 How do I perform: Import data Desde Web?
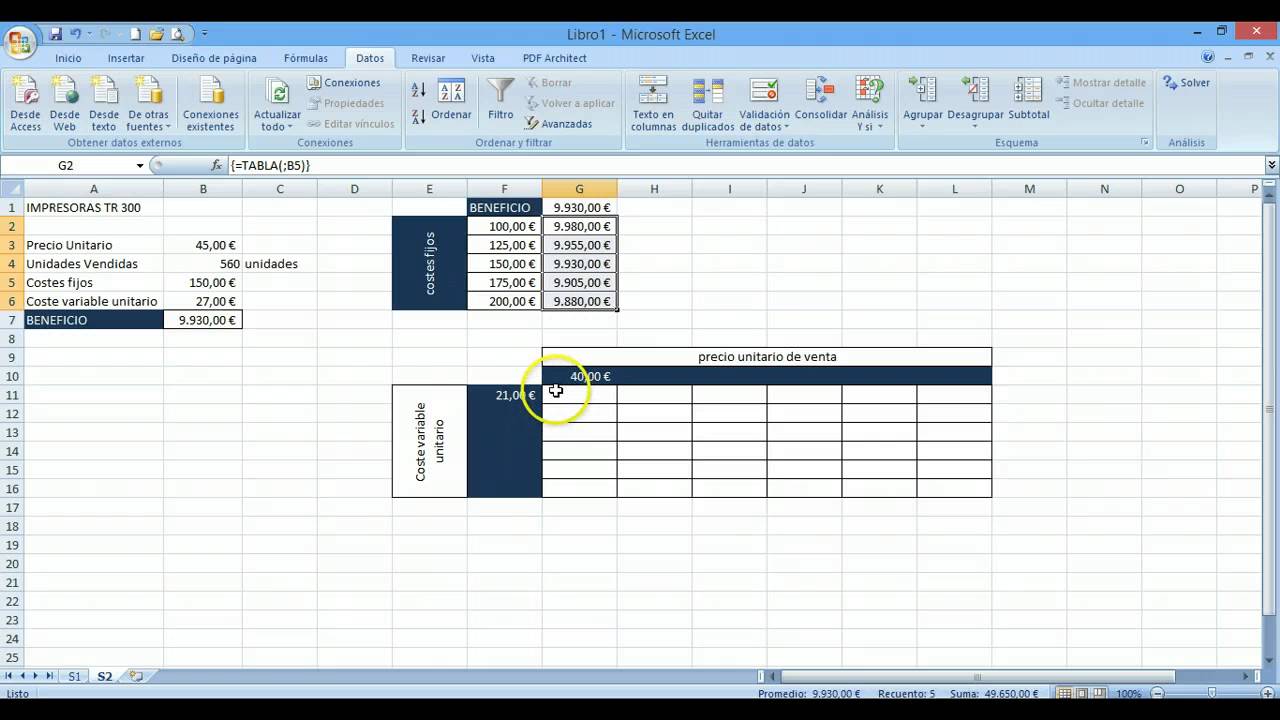pos(65,104)
